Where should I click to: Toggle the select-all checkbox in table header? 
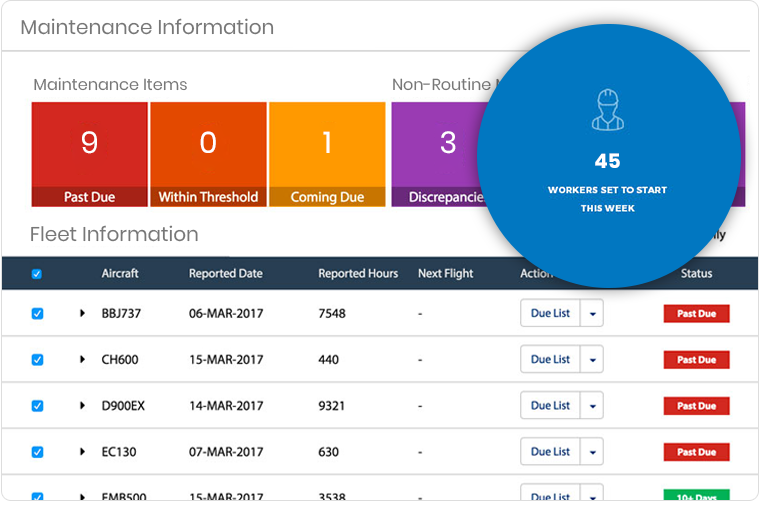click(x=37, y=274)
